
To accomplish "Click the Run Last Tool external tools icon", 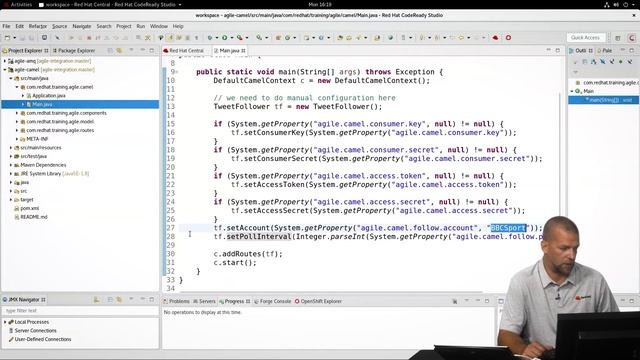I will [x=240, y=38].
